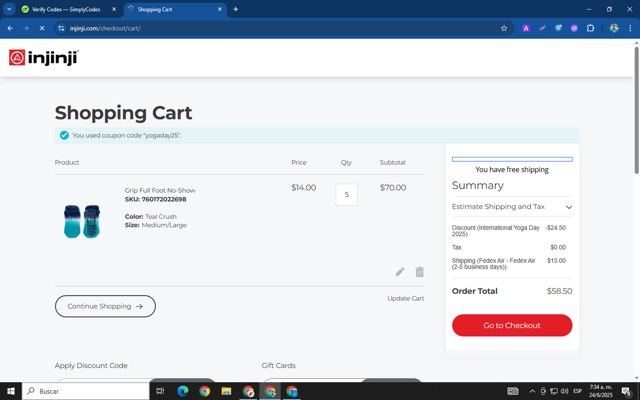Launch Microsoft Edge from taskbar
640x400 pixels.
[182, 391]
